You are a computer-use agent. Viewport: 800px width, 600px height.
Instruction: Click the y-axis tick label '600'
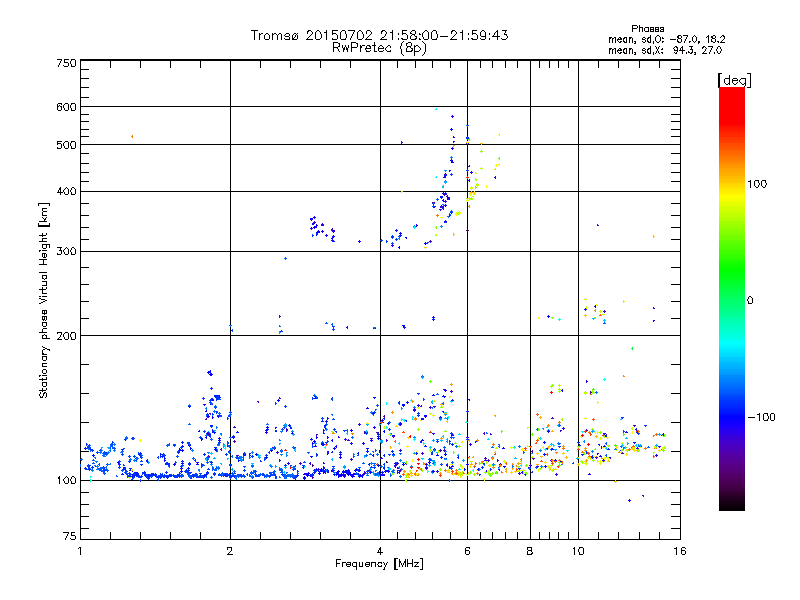point(66,107)
